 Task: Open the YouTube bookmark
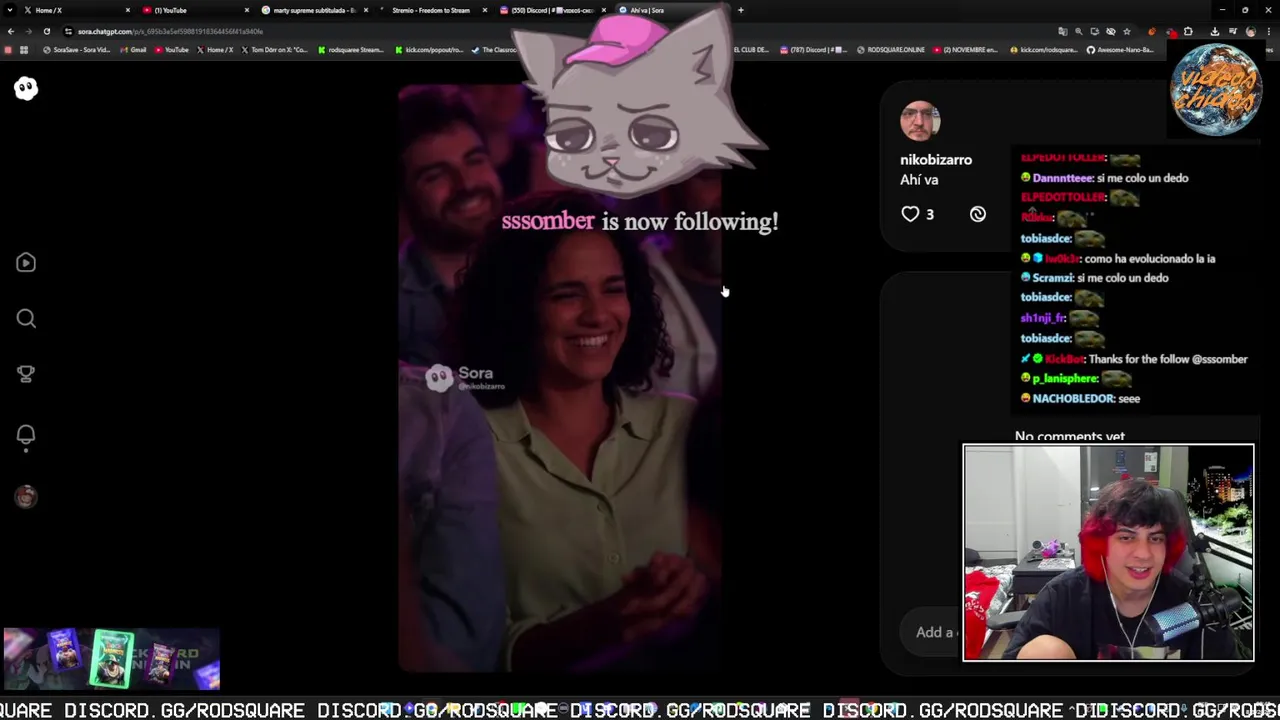click(171, 50)
